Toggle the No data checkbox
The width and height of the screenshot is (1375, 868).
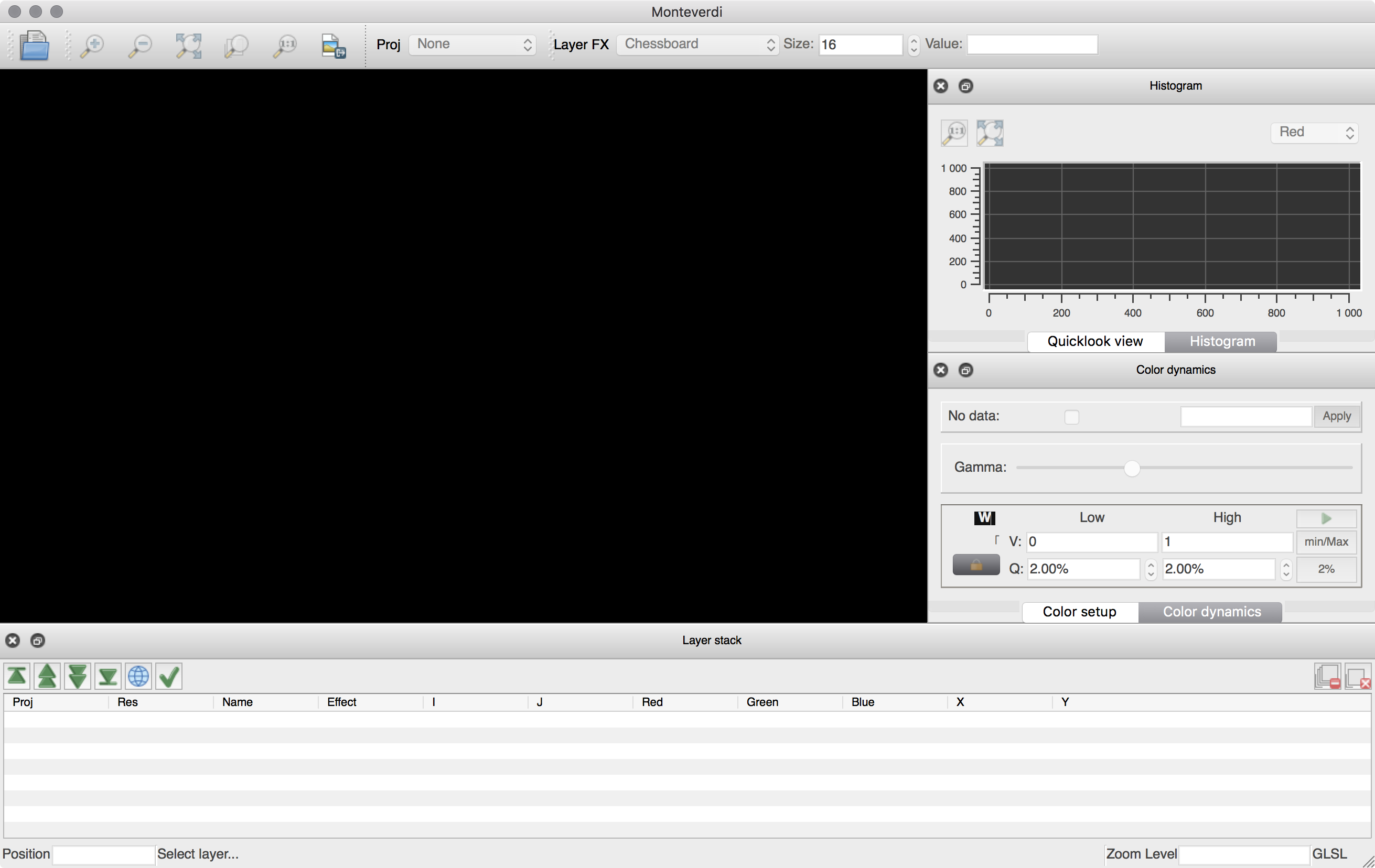(x=1072, y=417)
